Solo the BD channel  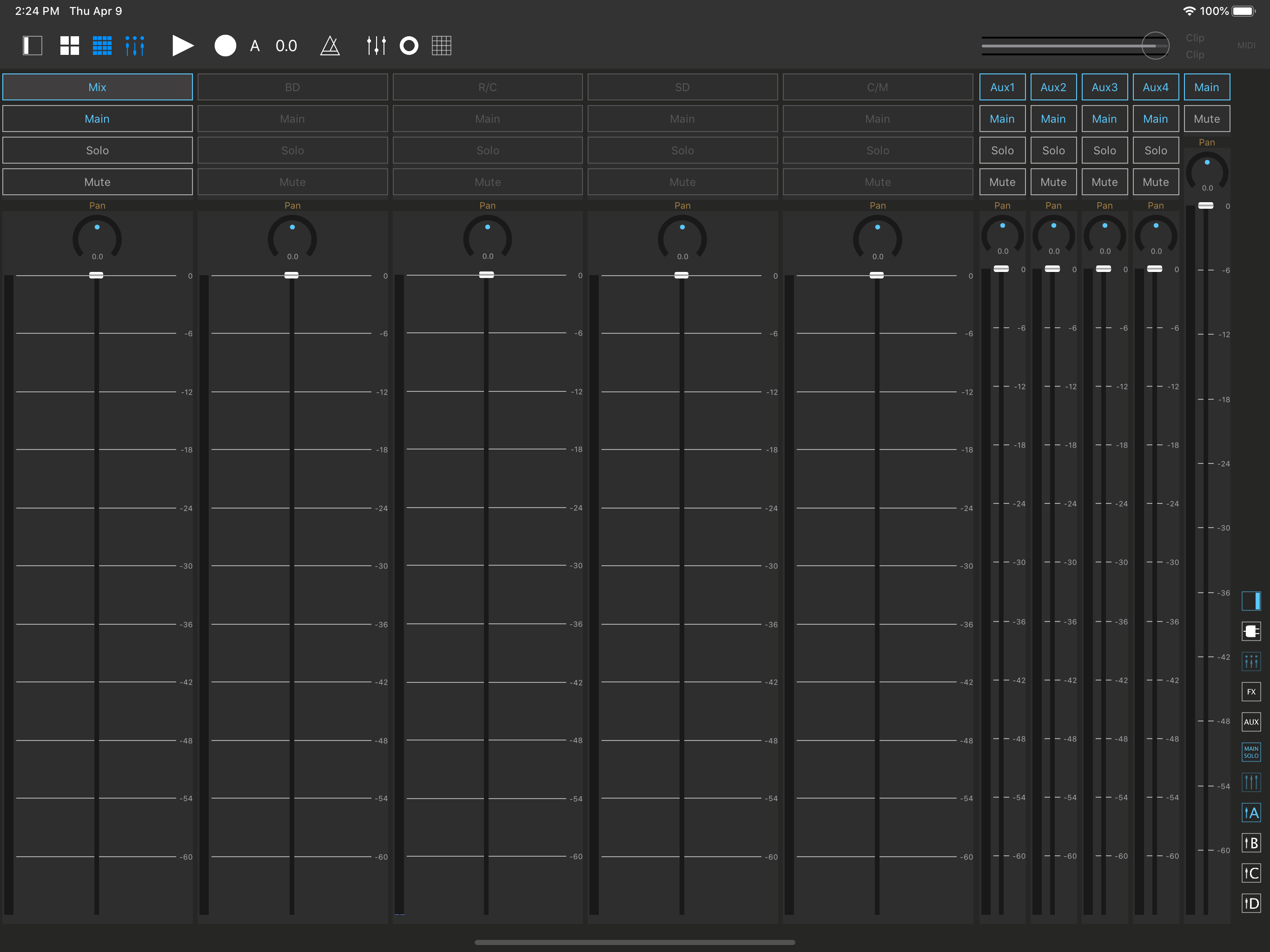click(x=292, y=151)
